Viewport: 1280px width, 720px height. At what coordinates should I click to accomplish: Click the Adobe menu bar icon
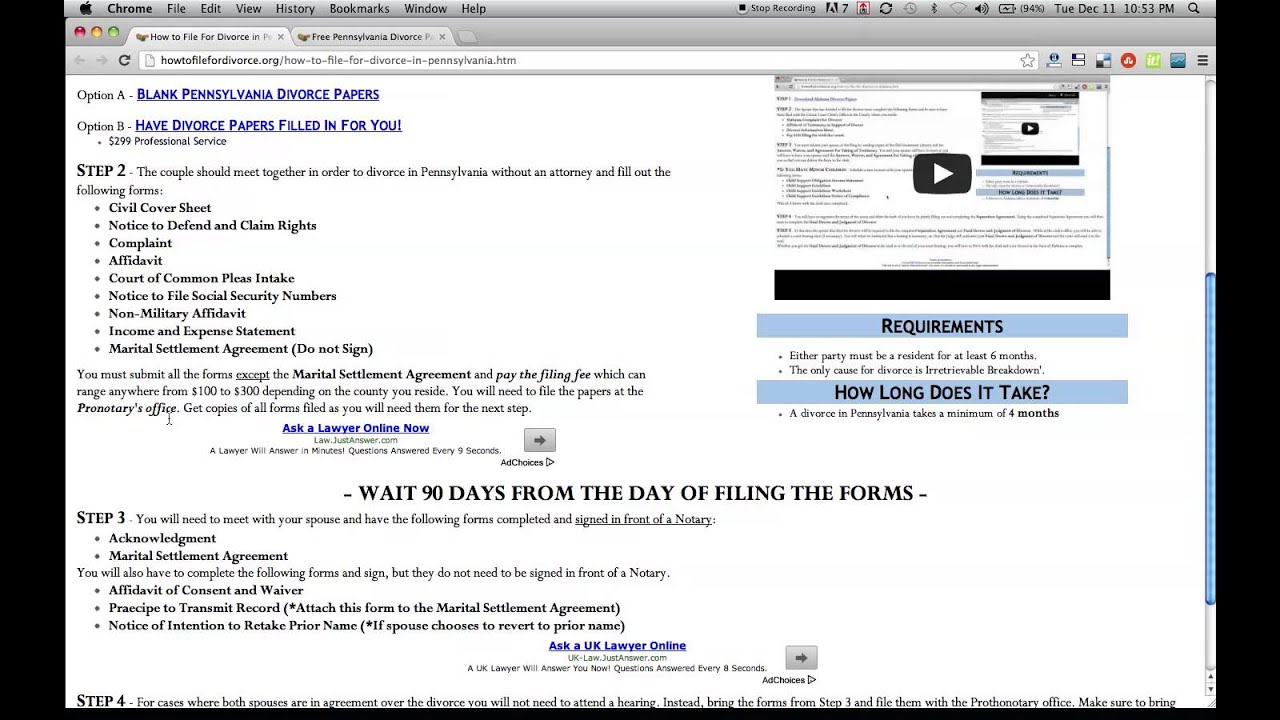click(x=838, y=8)
